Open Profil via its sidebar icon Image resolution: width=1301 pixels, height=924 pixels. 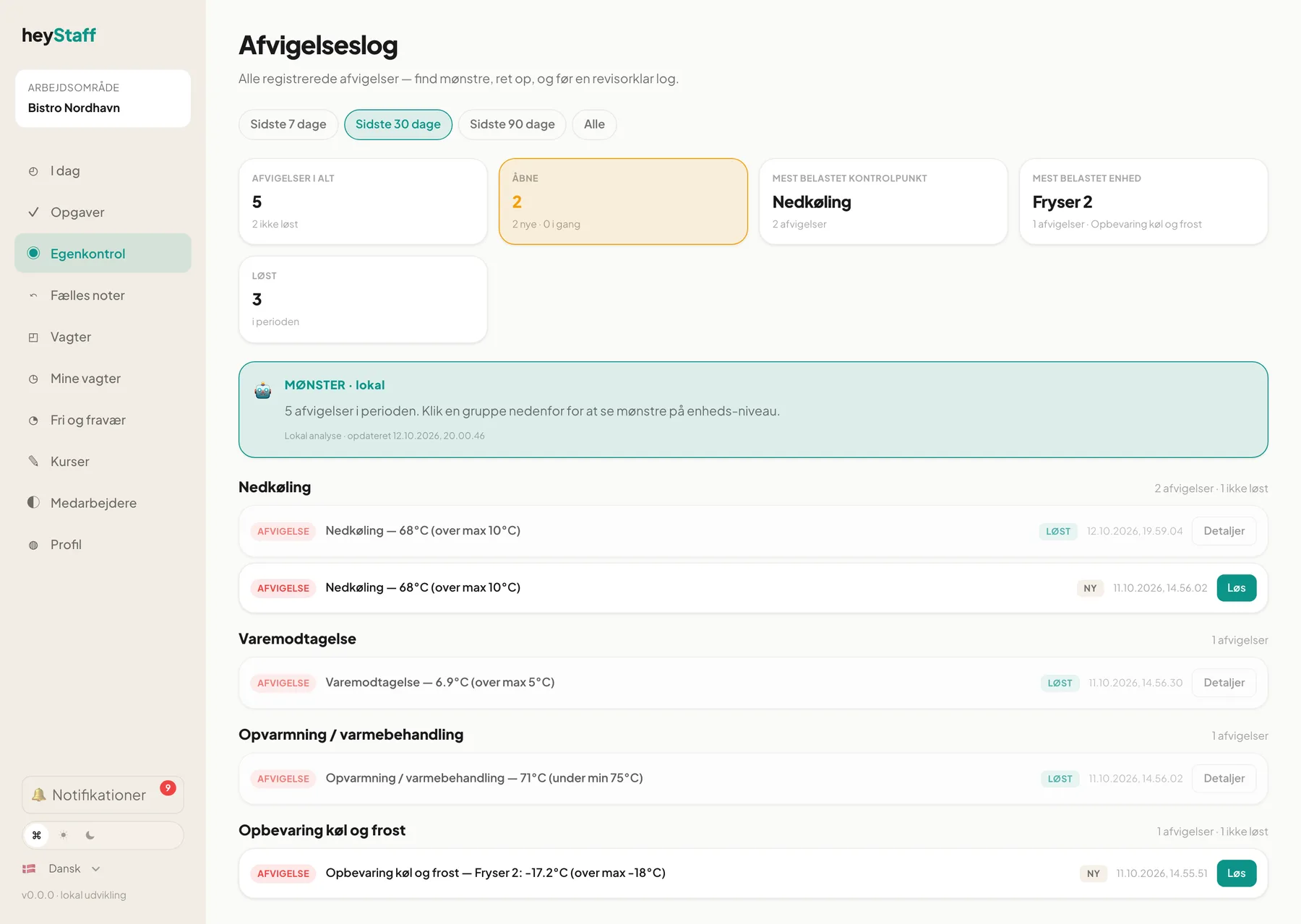(33, 545)
